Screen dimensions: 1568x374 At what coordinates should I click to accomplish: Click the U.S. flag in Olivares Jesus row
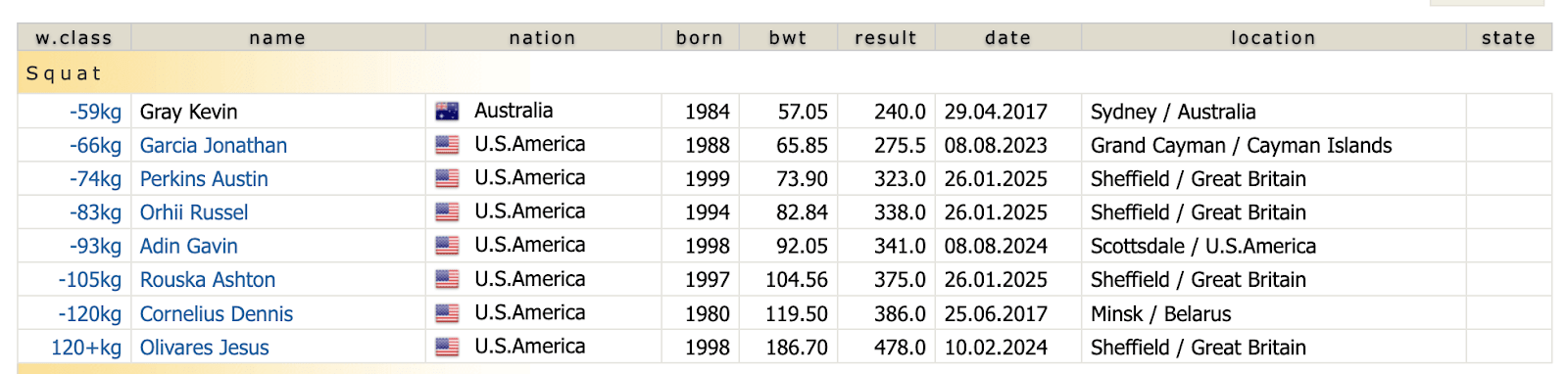pos(447,347)
